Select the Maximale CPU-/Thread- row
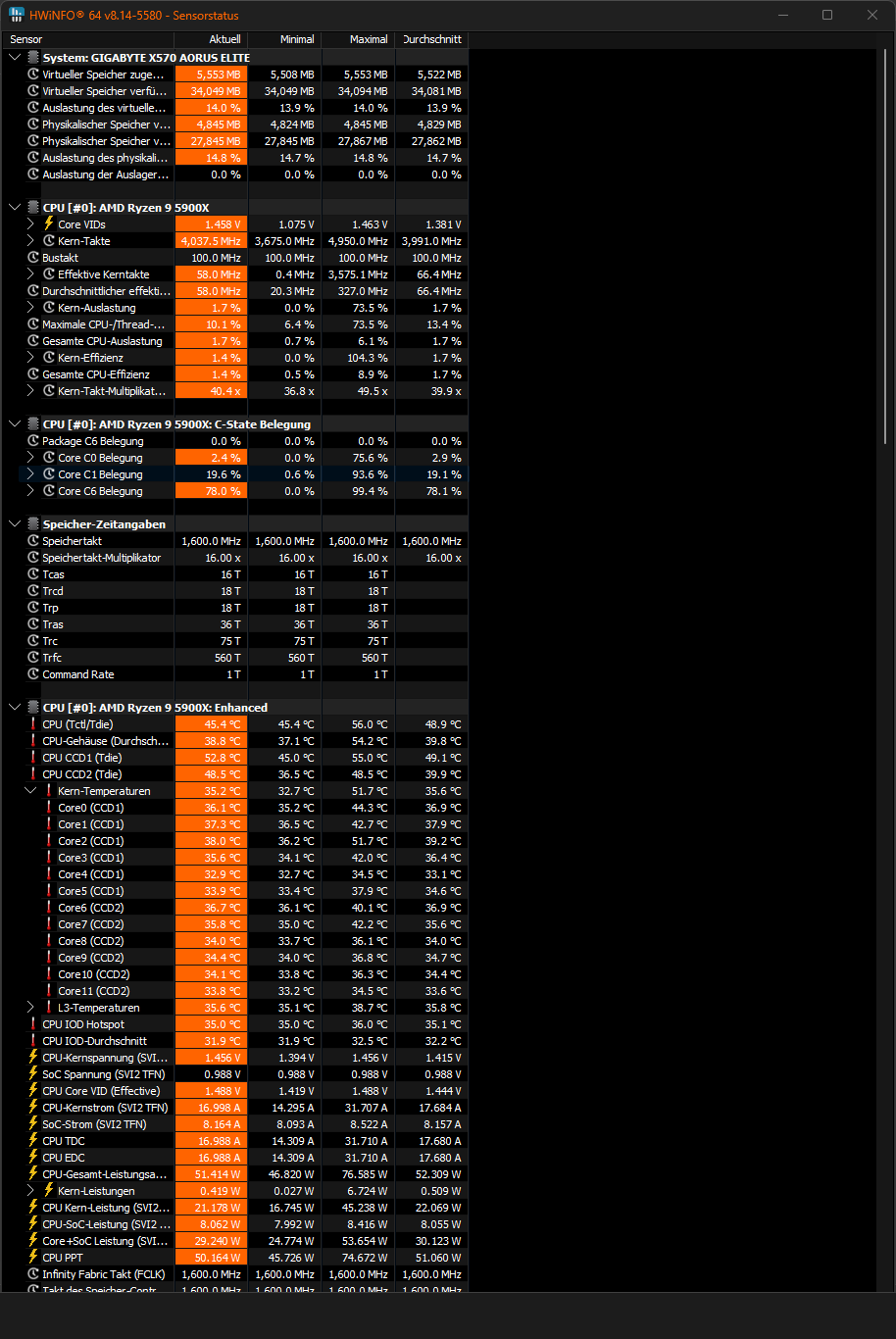The height and width of the screenshot is (1339, 896). [234, 324]
